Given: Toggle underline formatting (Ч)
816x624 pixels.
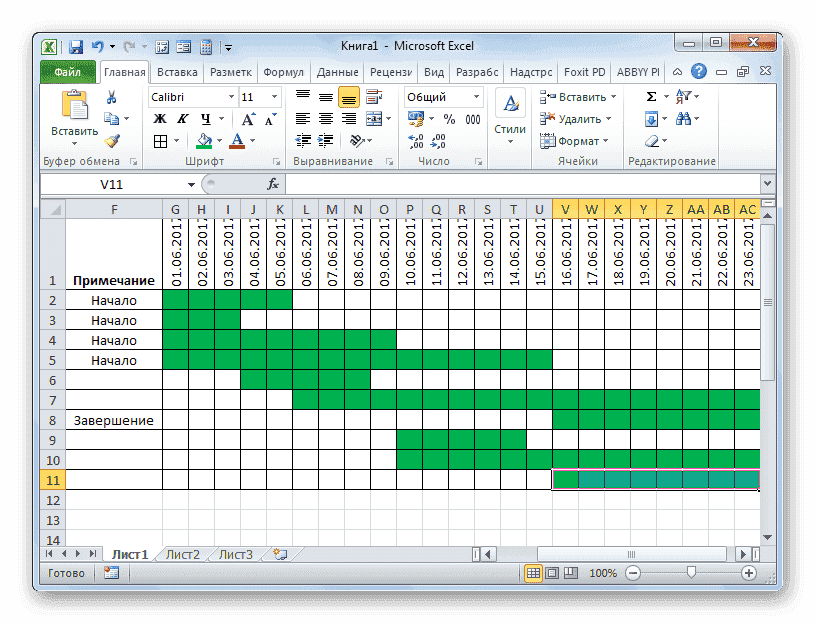Looking at the screenshot, I should [206, 119].
